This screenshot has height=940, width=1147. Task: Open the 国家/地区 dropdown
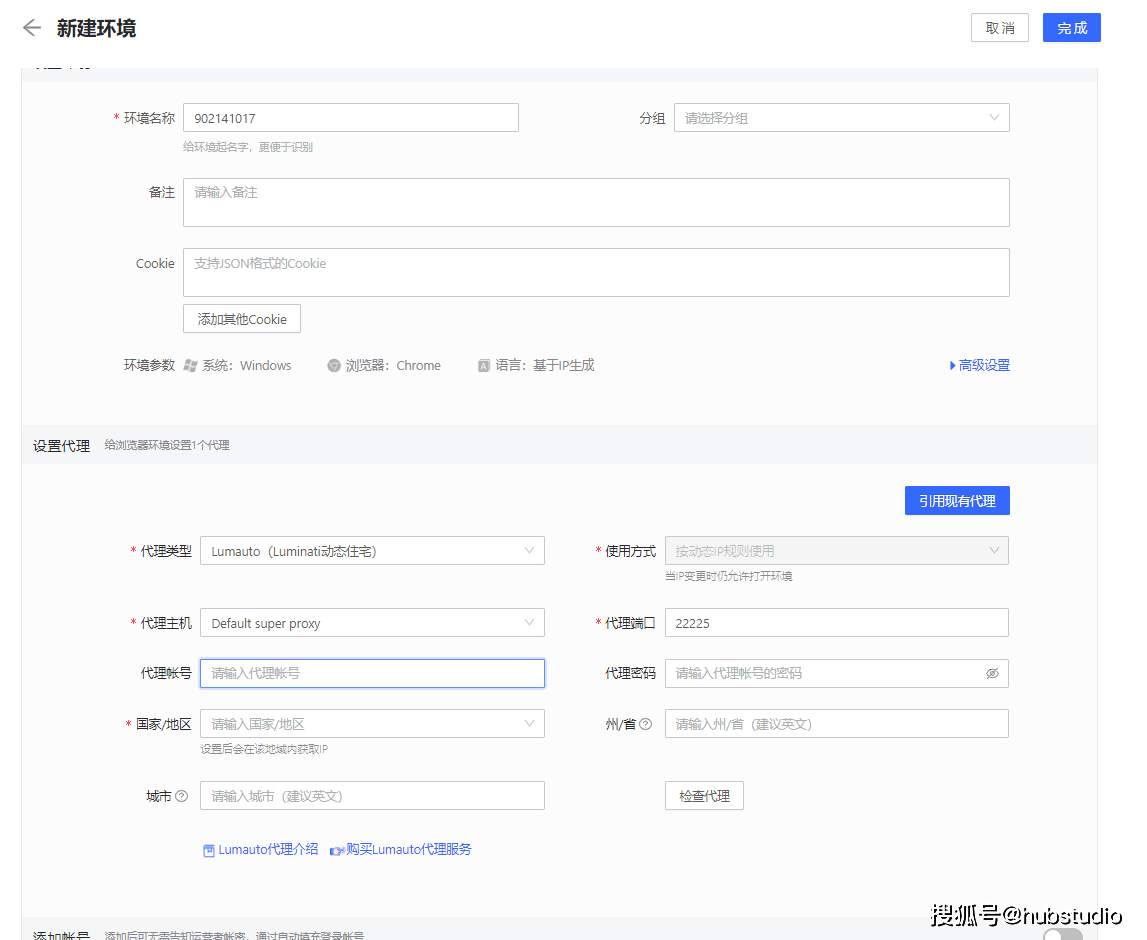(372, 723)
